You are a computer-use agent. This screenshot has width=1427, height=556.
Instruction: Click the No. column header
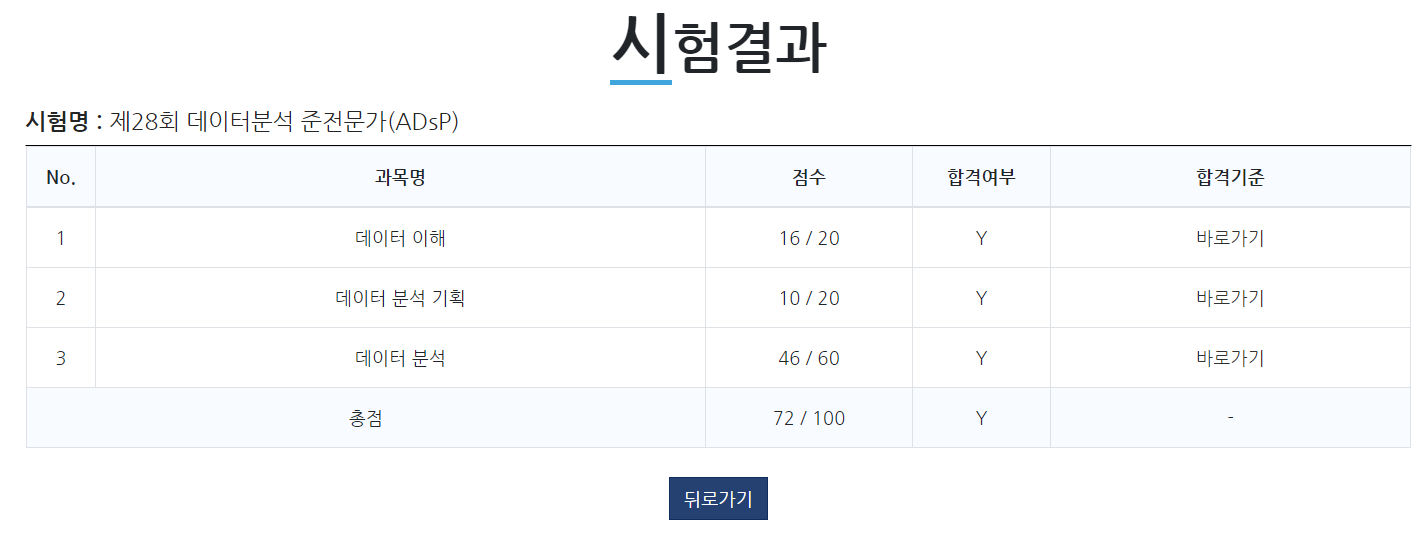click(61, 178)
